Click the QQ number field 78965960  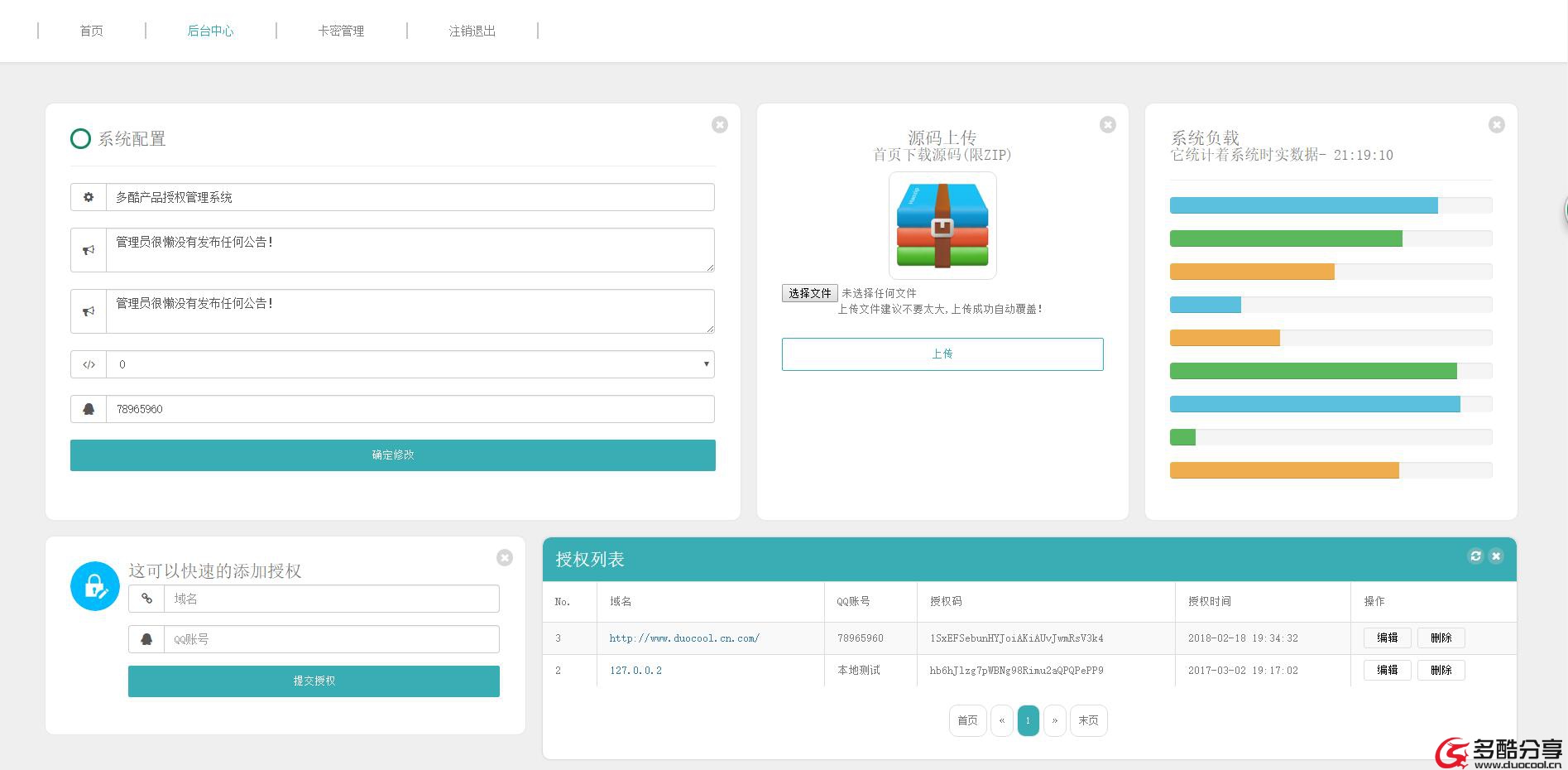point(410,409)
